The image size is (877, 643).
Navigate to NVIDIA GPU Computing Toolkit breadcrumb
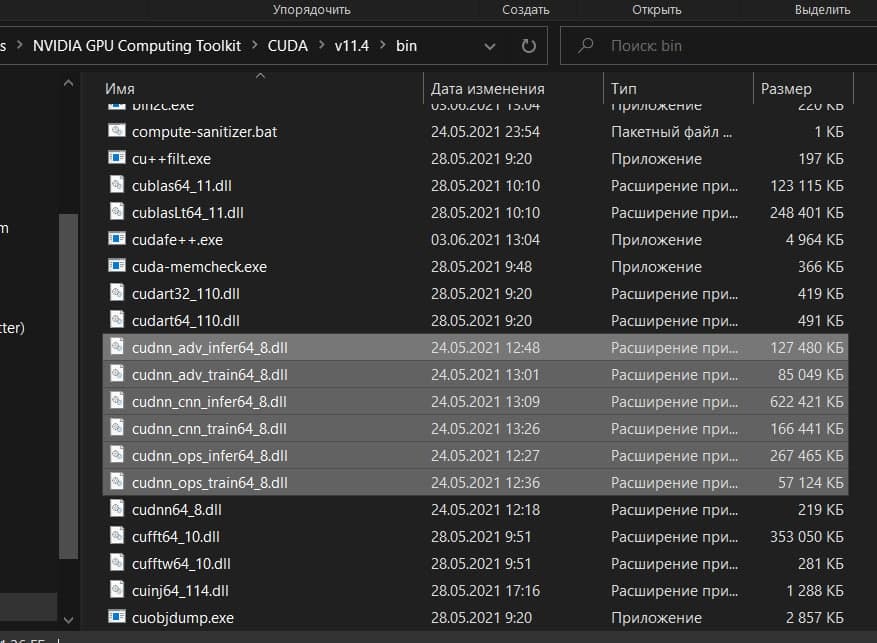[x=136, y=46]
